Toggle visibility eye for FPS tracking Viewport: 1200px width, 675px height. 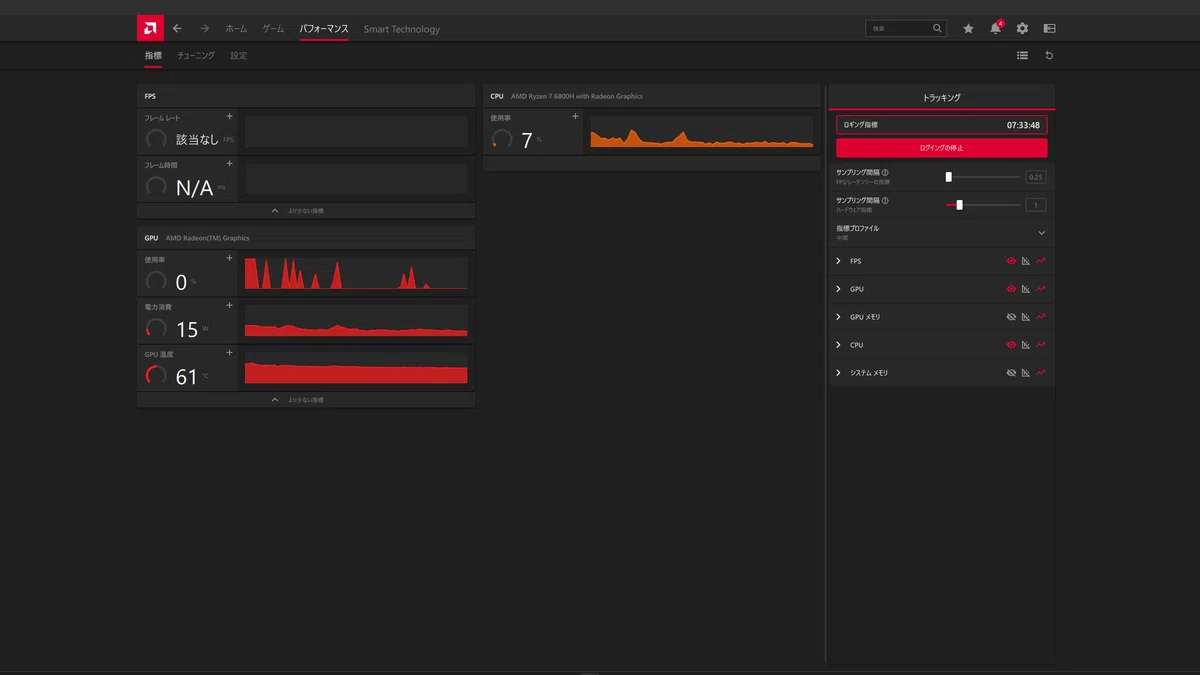(x=1011, y=261)
